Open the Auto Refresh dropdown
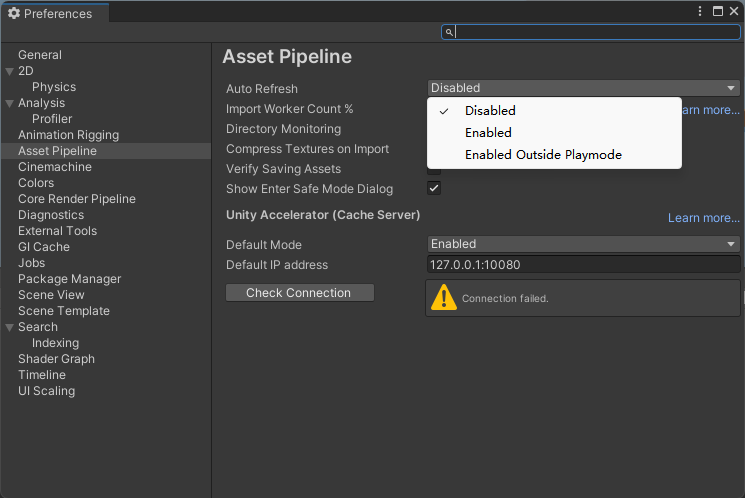 [583, 88]
